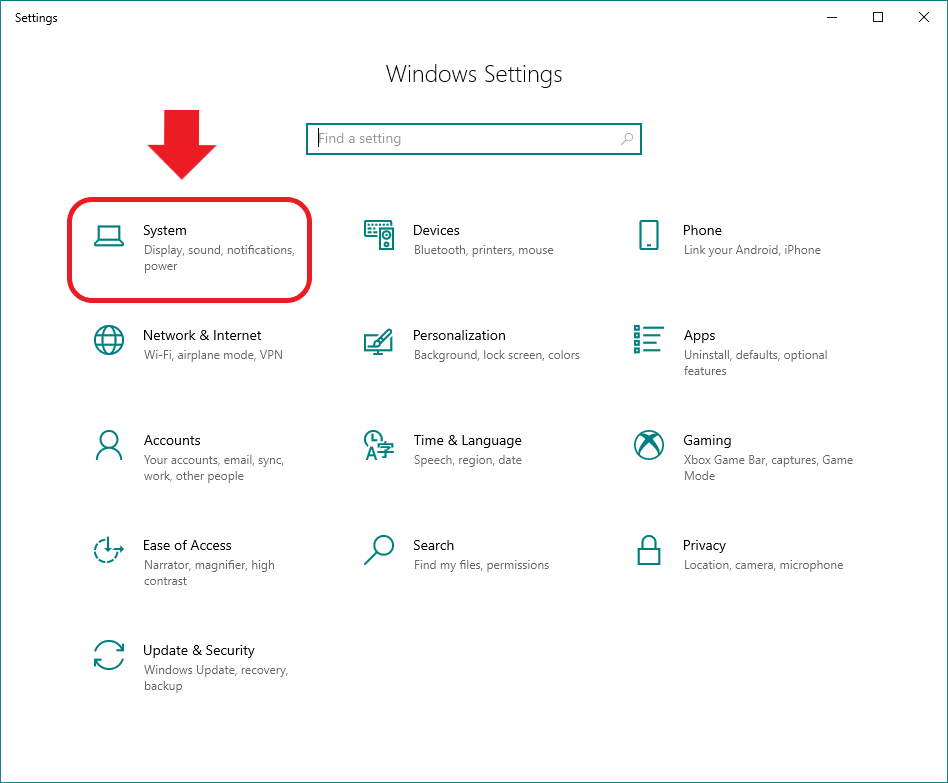Open the Accounts heading
948x783 pixels.
click(172, 440)
